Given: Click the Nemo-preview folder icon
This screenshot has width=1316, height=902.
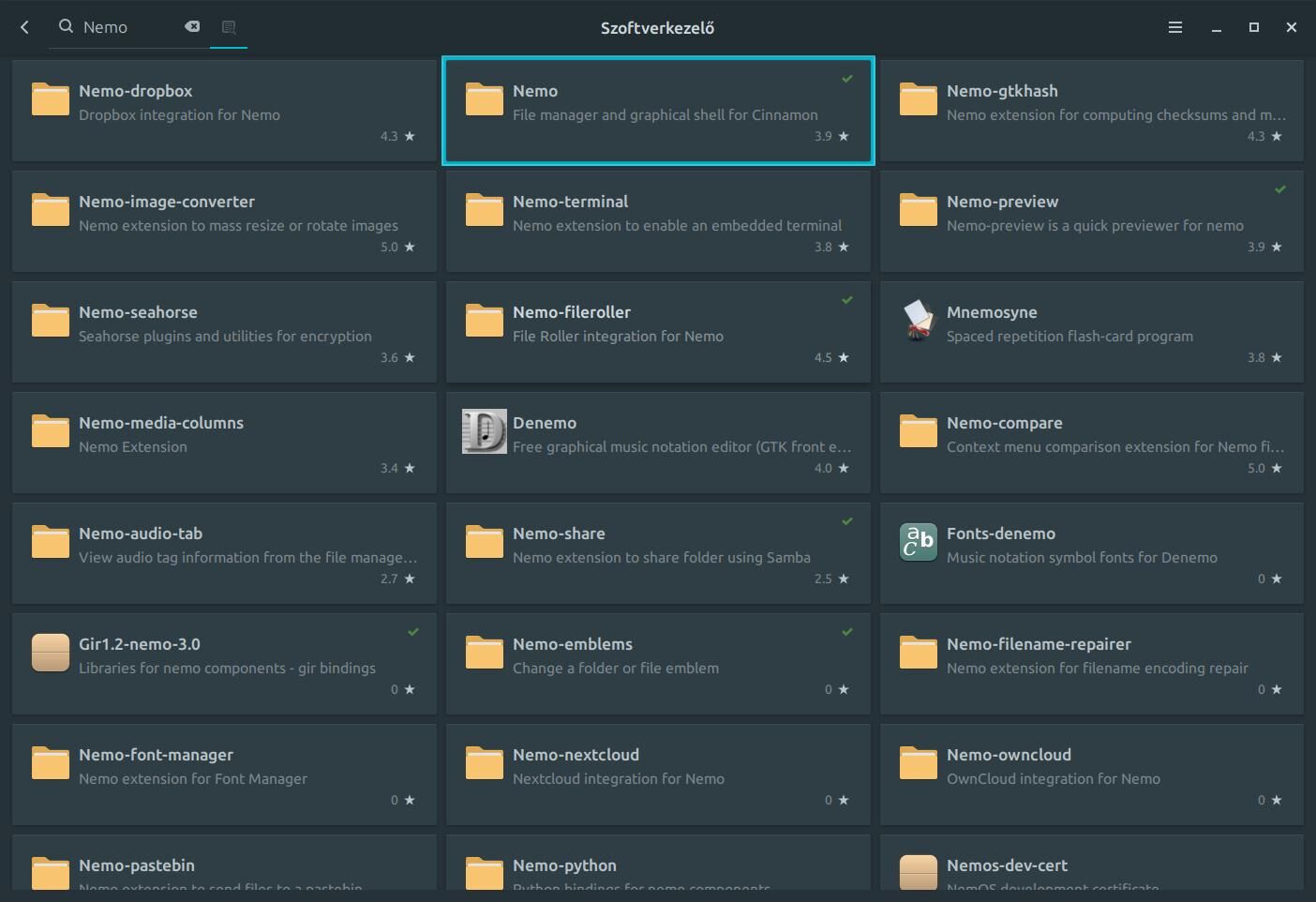Looking at the screenshot, I should tap(919, 210).
